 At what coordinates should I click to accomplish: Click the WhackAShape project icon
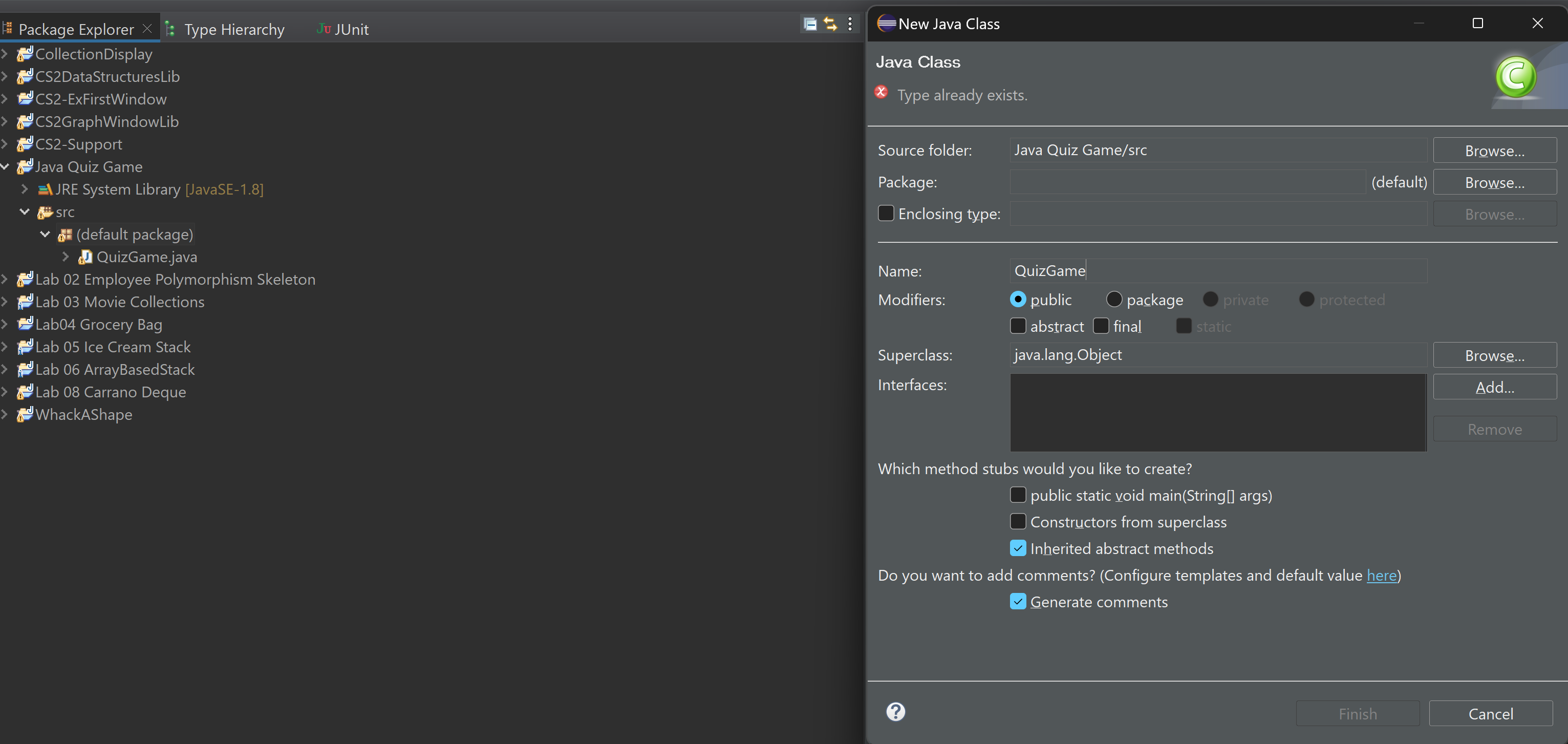pos(25,414)
